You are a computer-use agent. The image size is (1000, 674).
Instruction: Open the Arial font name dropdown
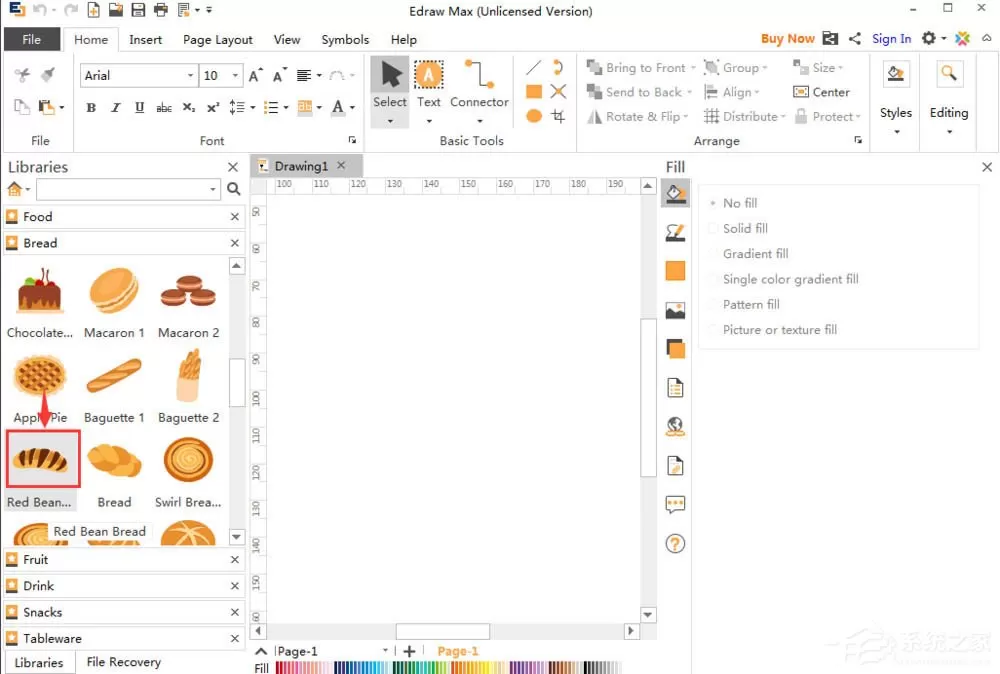point(138,75)
